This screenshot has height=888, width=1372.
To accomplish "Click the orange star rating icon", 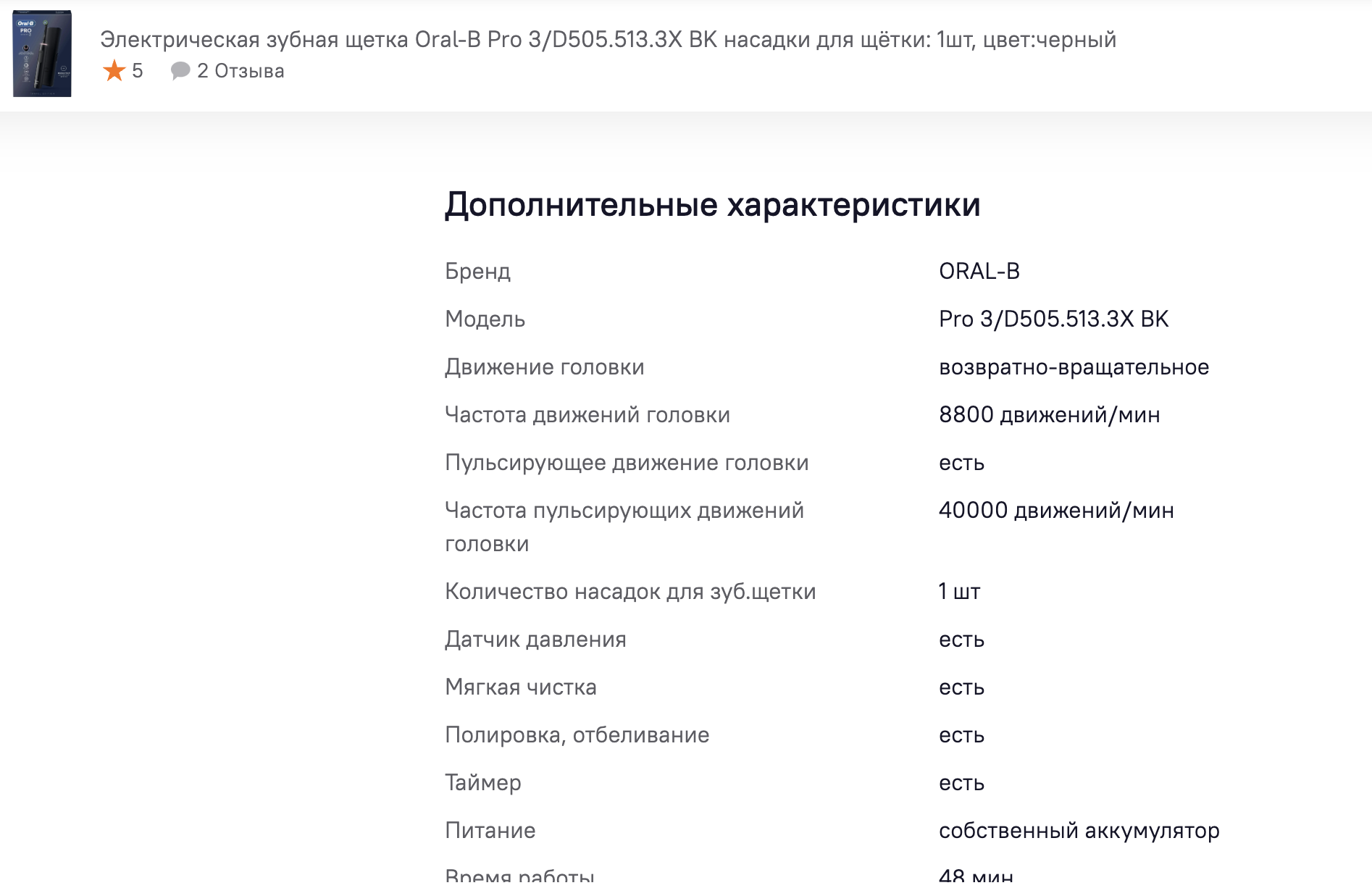I will click(114, 71).
